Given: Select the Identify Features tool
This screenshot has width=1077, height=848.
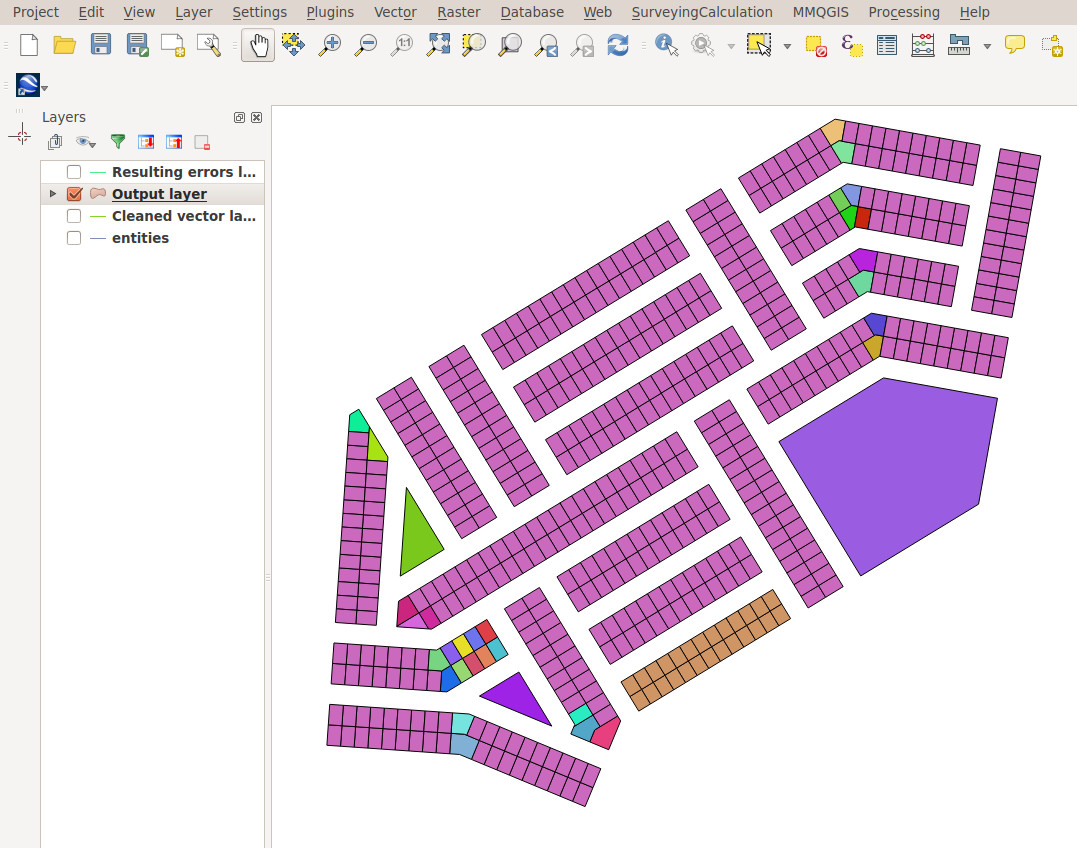Looking at the screenshot, I should [666, 45].
